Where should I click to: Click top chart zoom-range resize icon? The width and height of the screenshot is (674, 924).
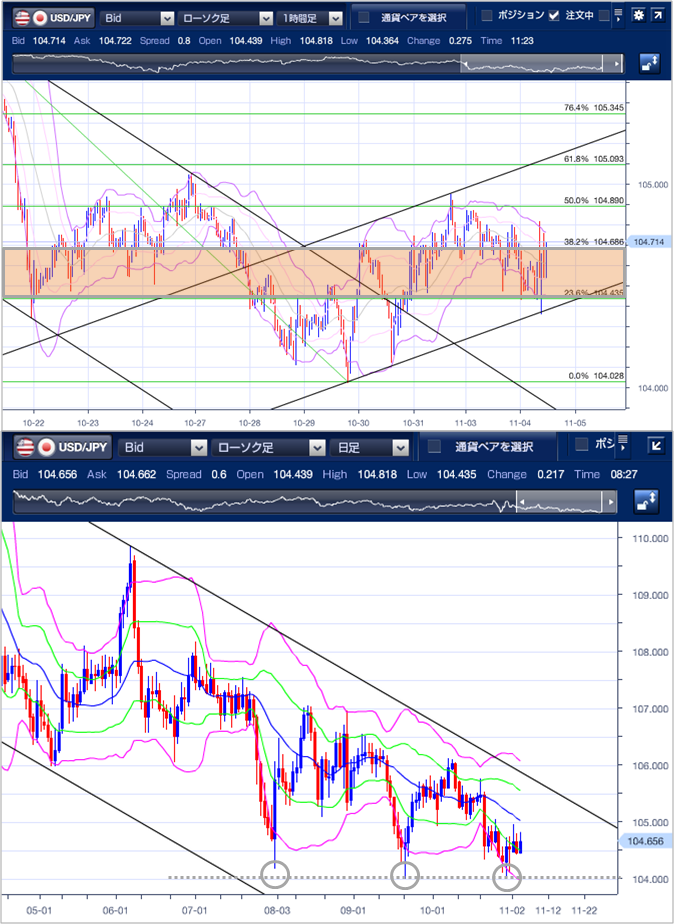(x=649, y=63)
